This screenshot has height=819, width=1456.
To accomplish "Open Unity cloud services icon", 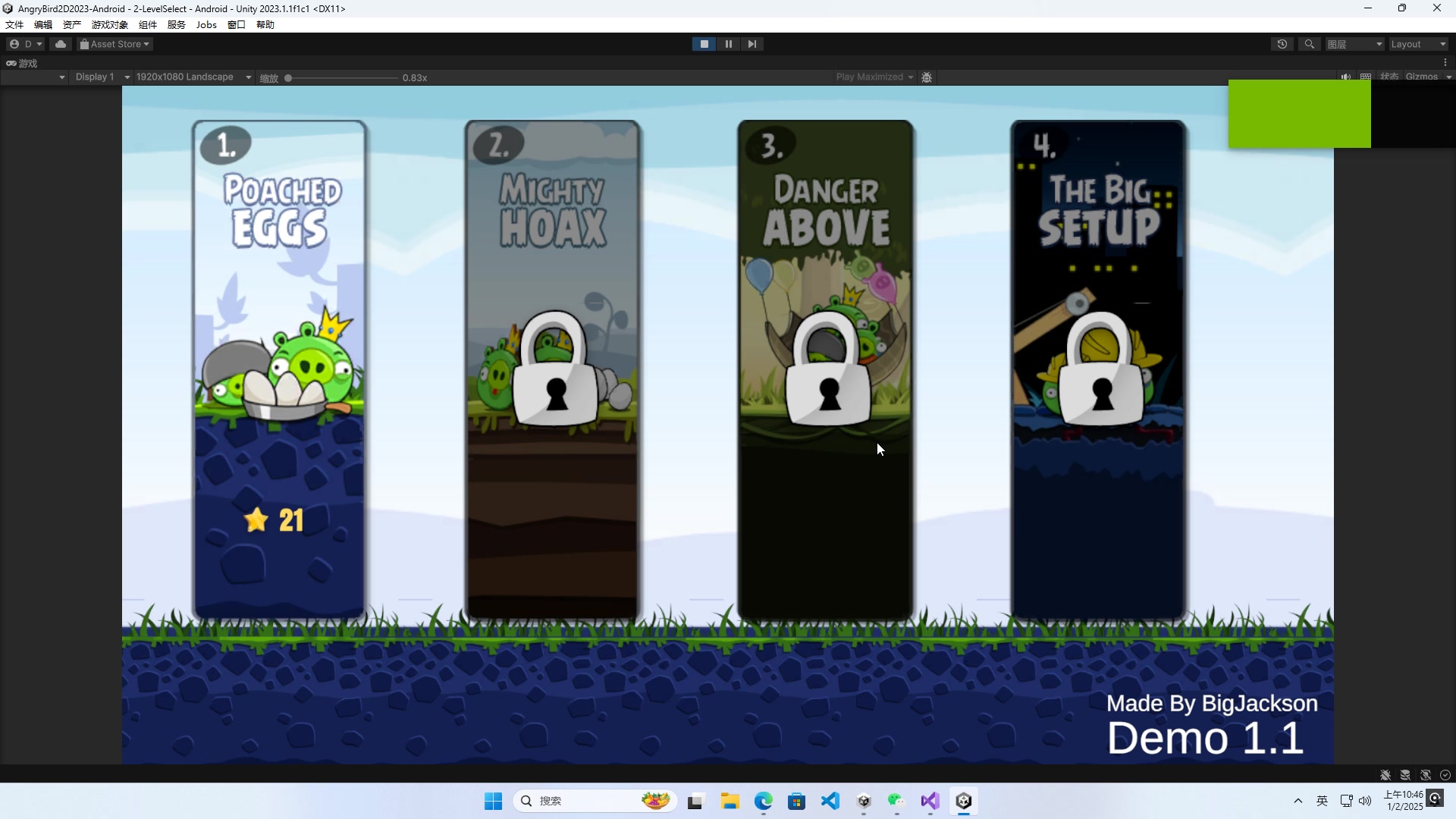I will [x=61, y=44].
